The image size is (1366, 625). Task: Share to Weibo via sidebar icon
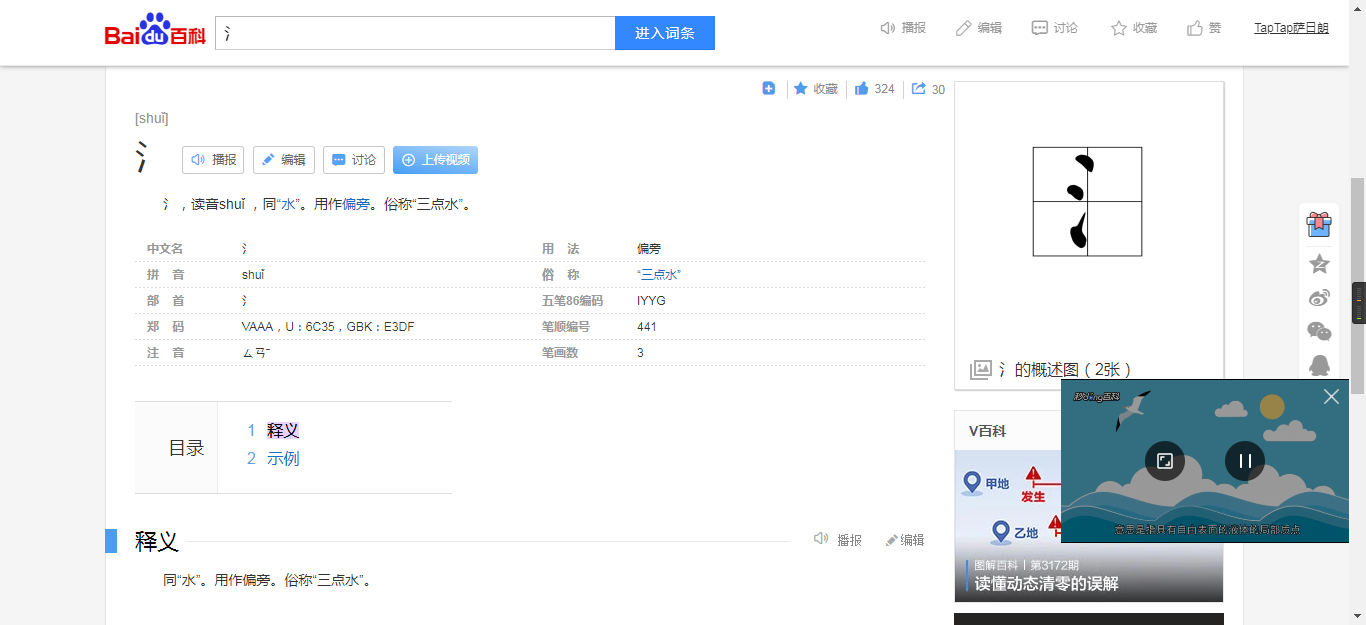[1319, 298]
